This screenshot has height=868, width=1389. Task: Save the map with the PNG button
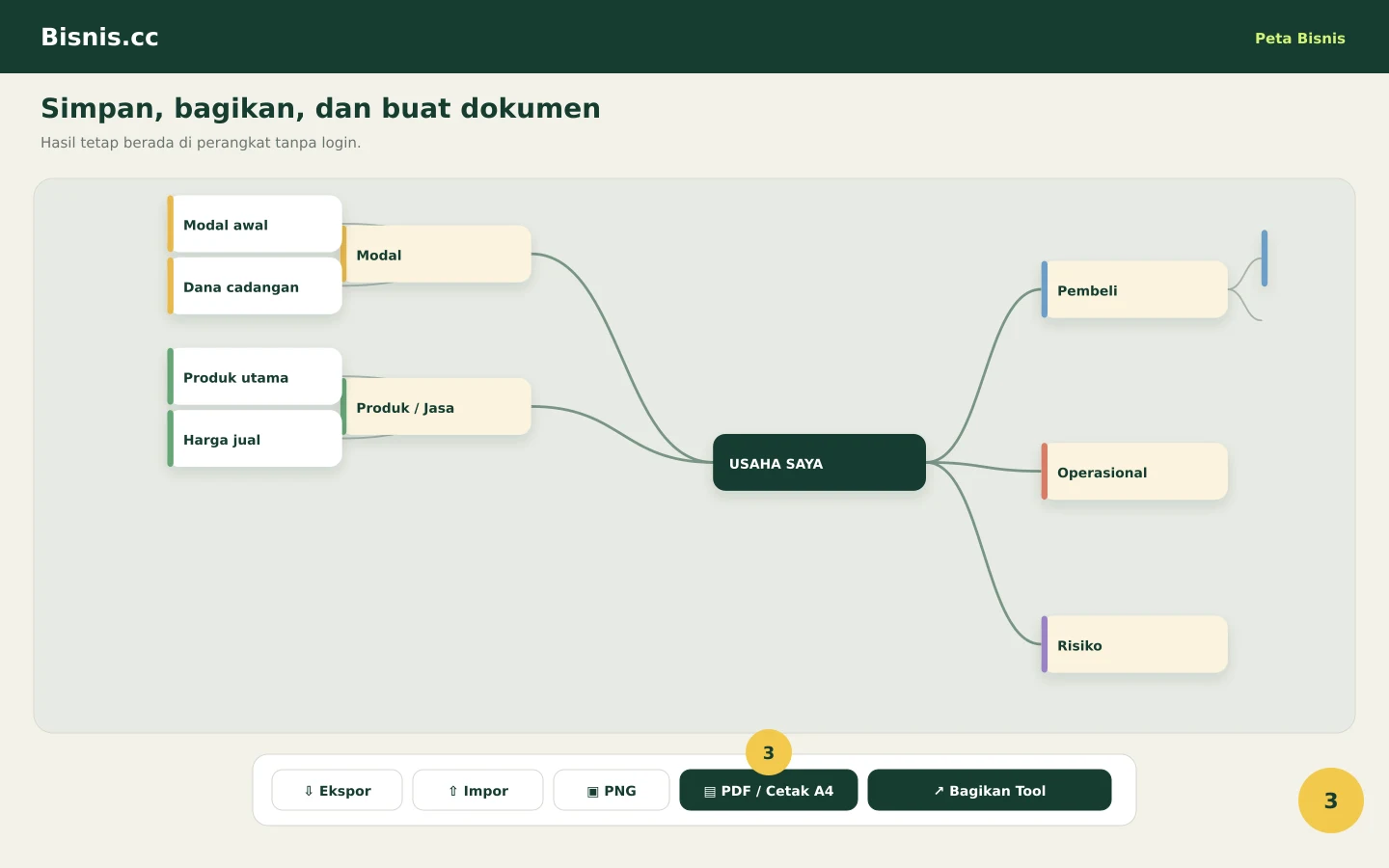612,790
